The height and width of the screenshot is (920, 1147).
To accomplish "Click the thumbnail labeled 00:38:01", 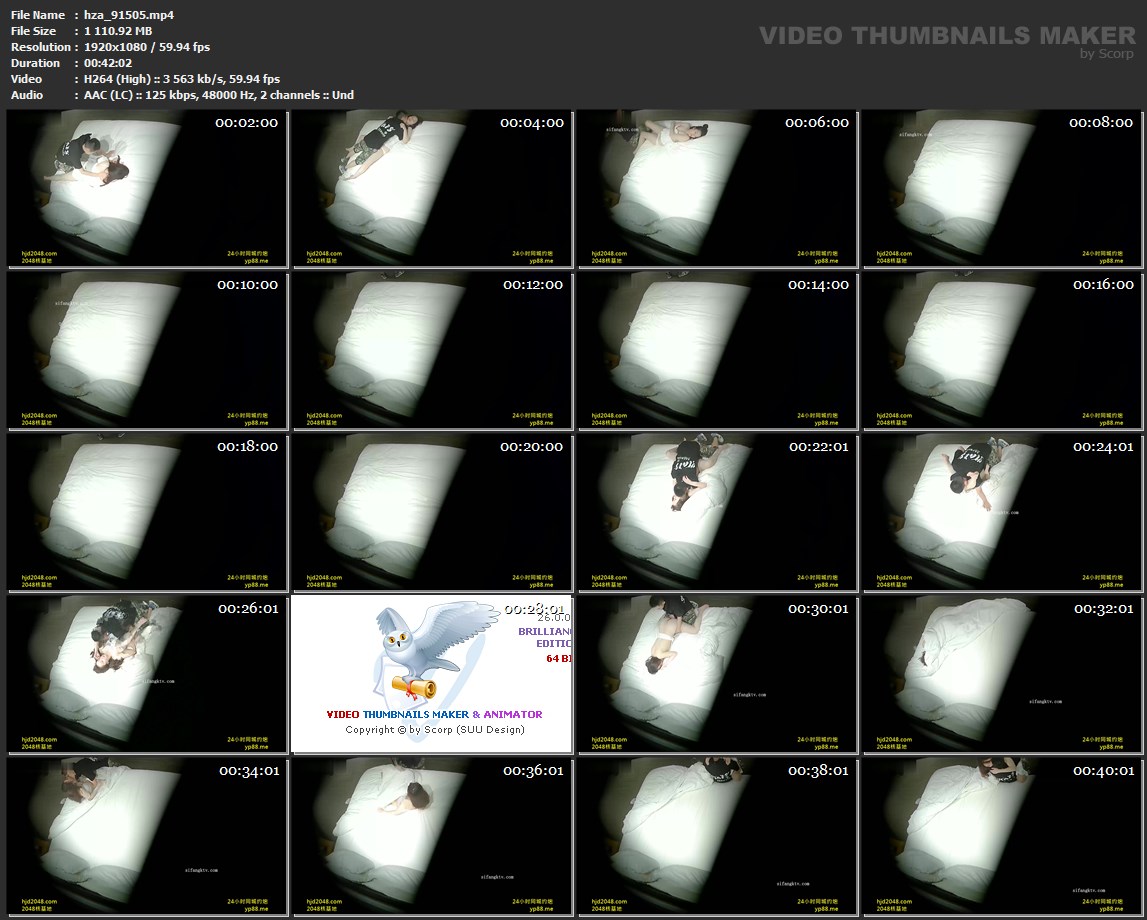I will [x=717, y=836].
